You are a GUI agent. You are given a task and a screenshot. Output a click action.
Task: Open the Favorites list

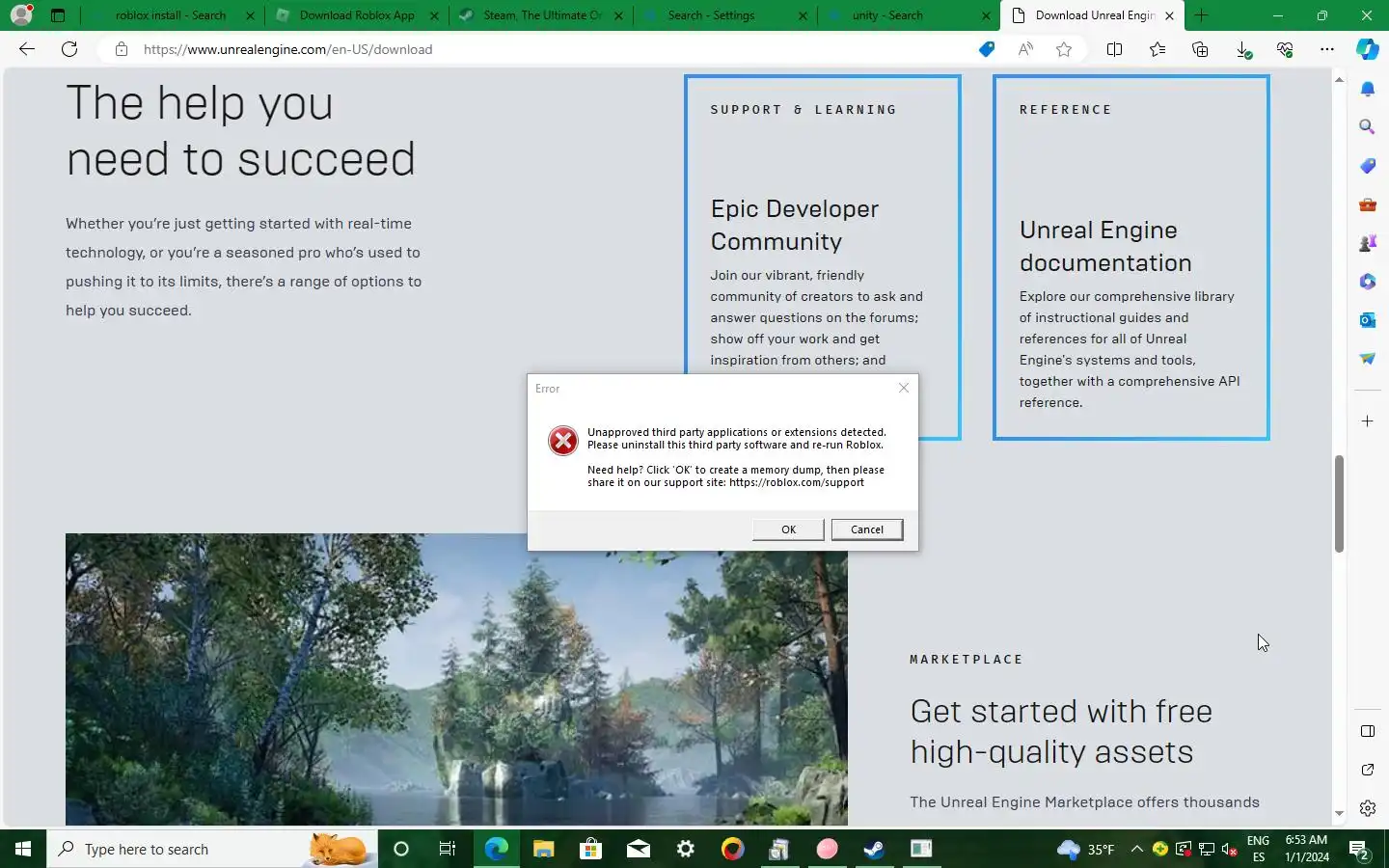1157,49
